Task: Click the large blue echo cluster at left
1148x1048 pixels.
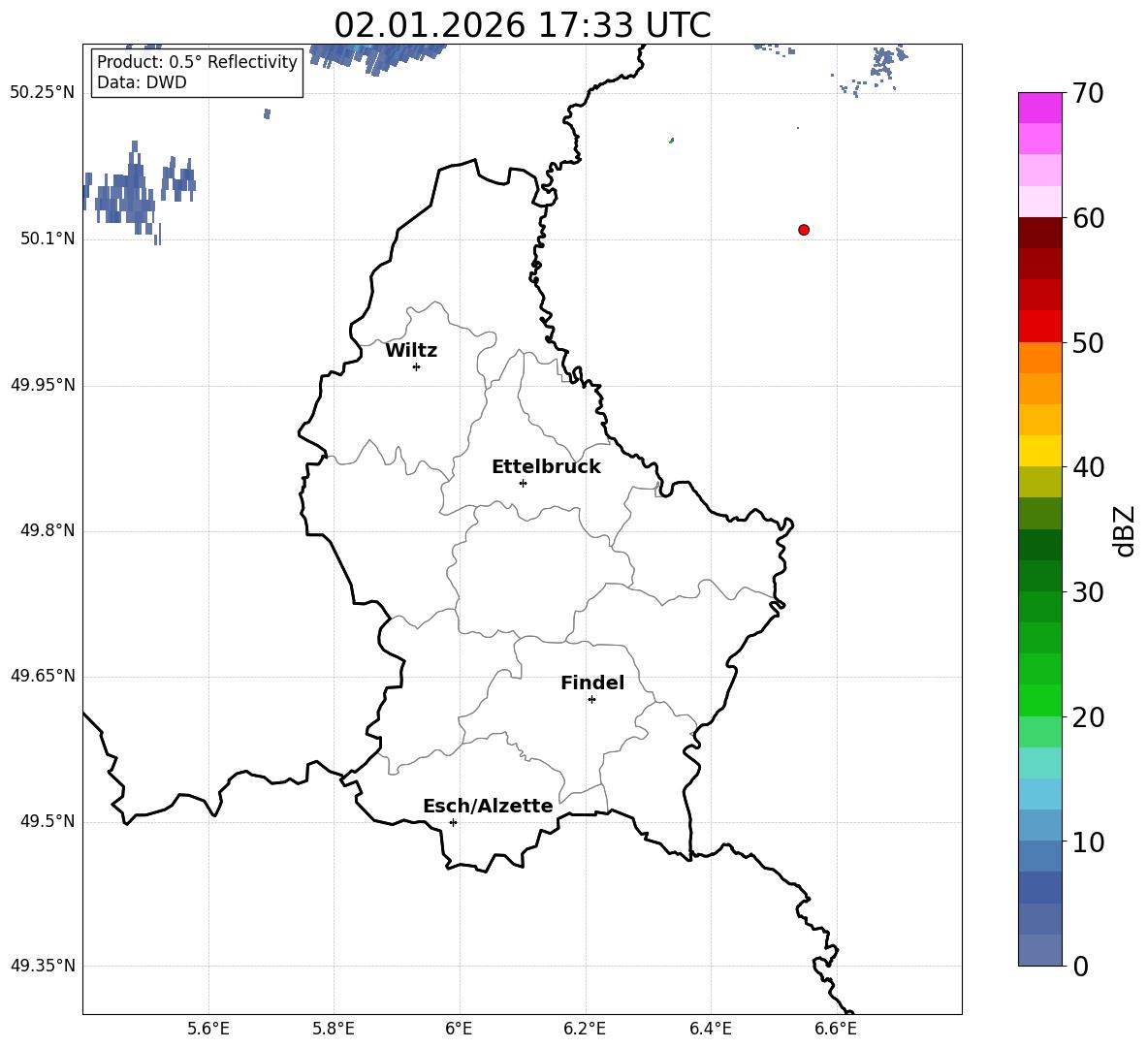Action: click(x=128, y=192)
